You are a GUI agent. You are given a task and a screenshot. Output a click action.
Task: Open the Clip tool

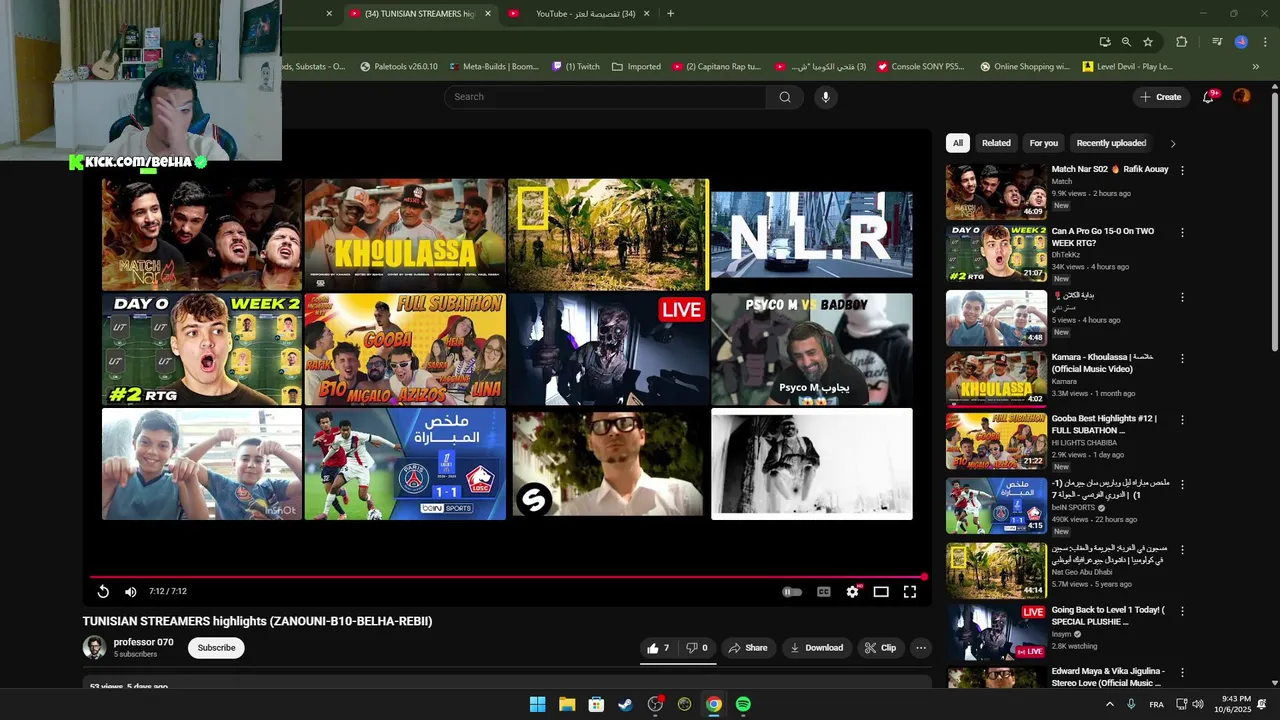pyautogui.click(x=880, y=648)
